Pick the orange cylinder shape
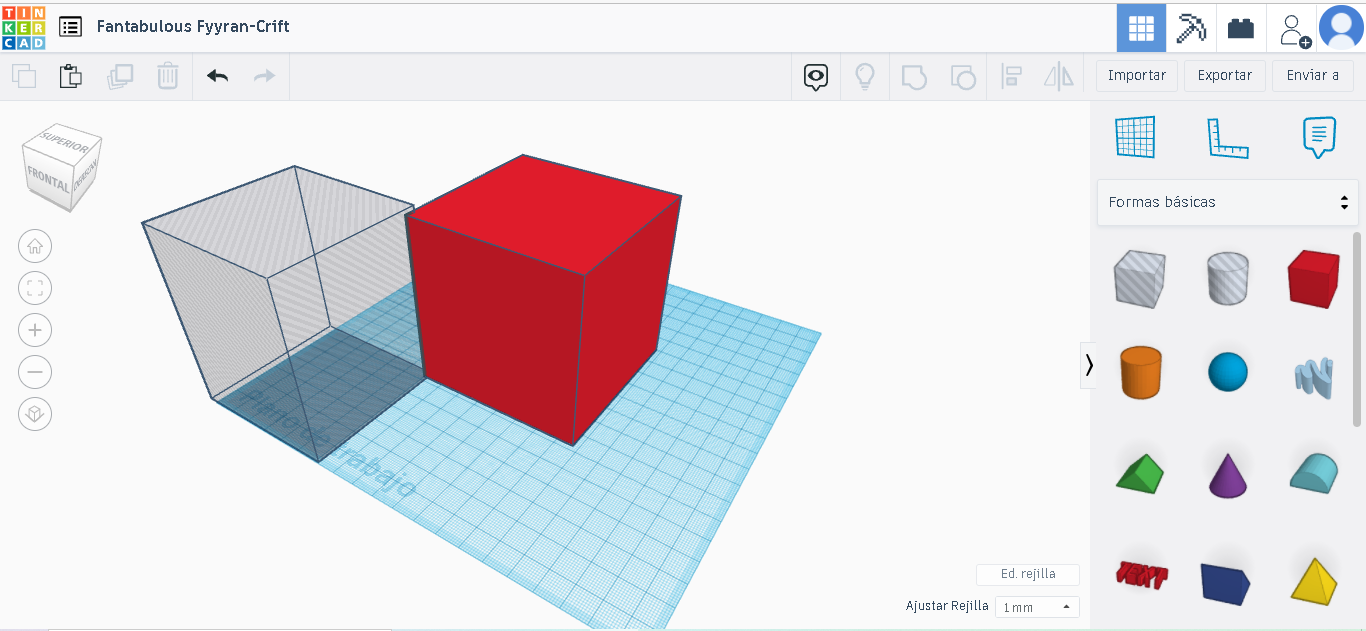The height and width of the screenshot is (631, 1366). [1140, 372]
